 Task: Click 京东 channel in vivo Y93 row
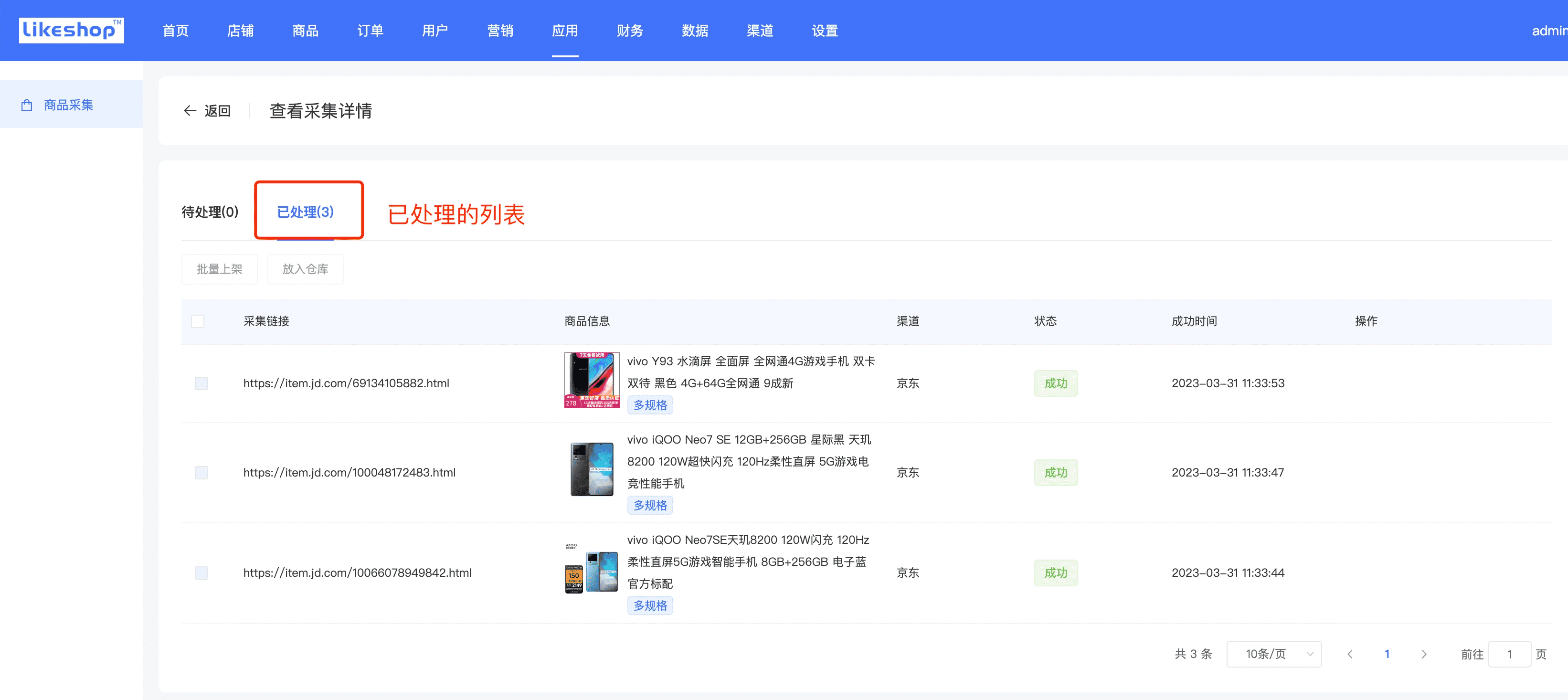908,383
